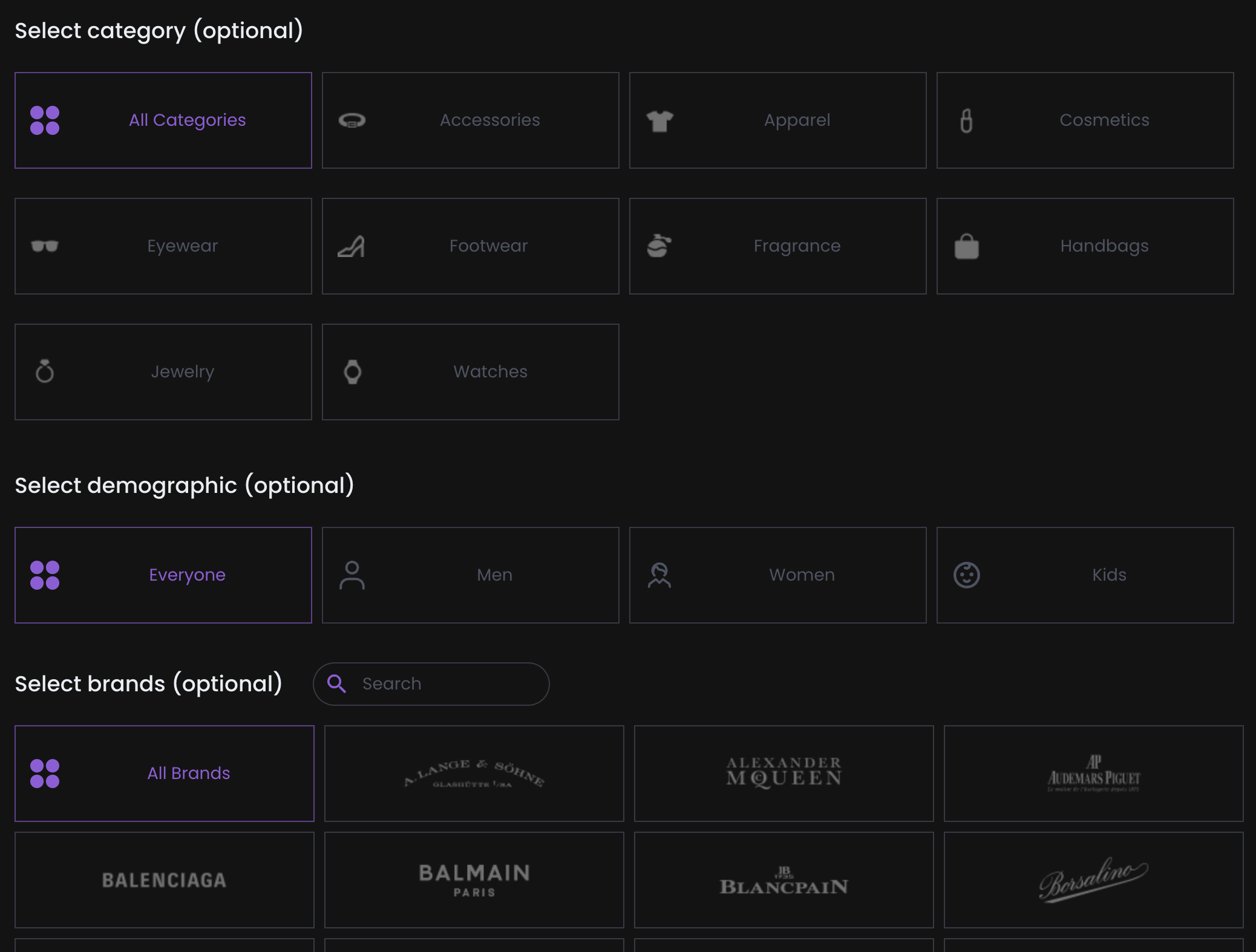Click the Accessories belt icon
Screen dimensions: 1256x952
click(x=352, y=120)
